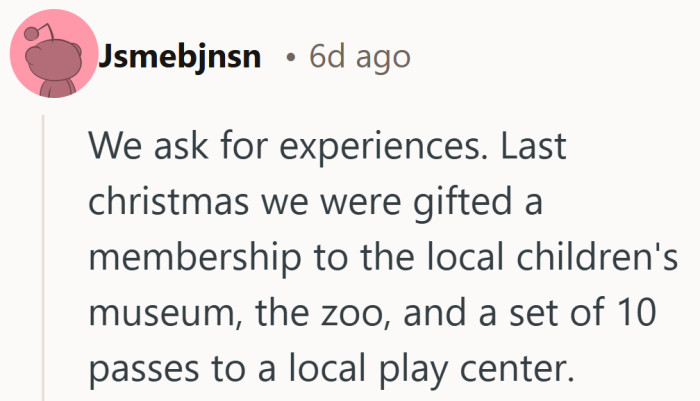
Task: Click the number '10' in comment
Action: (632, 316)
